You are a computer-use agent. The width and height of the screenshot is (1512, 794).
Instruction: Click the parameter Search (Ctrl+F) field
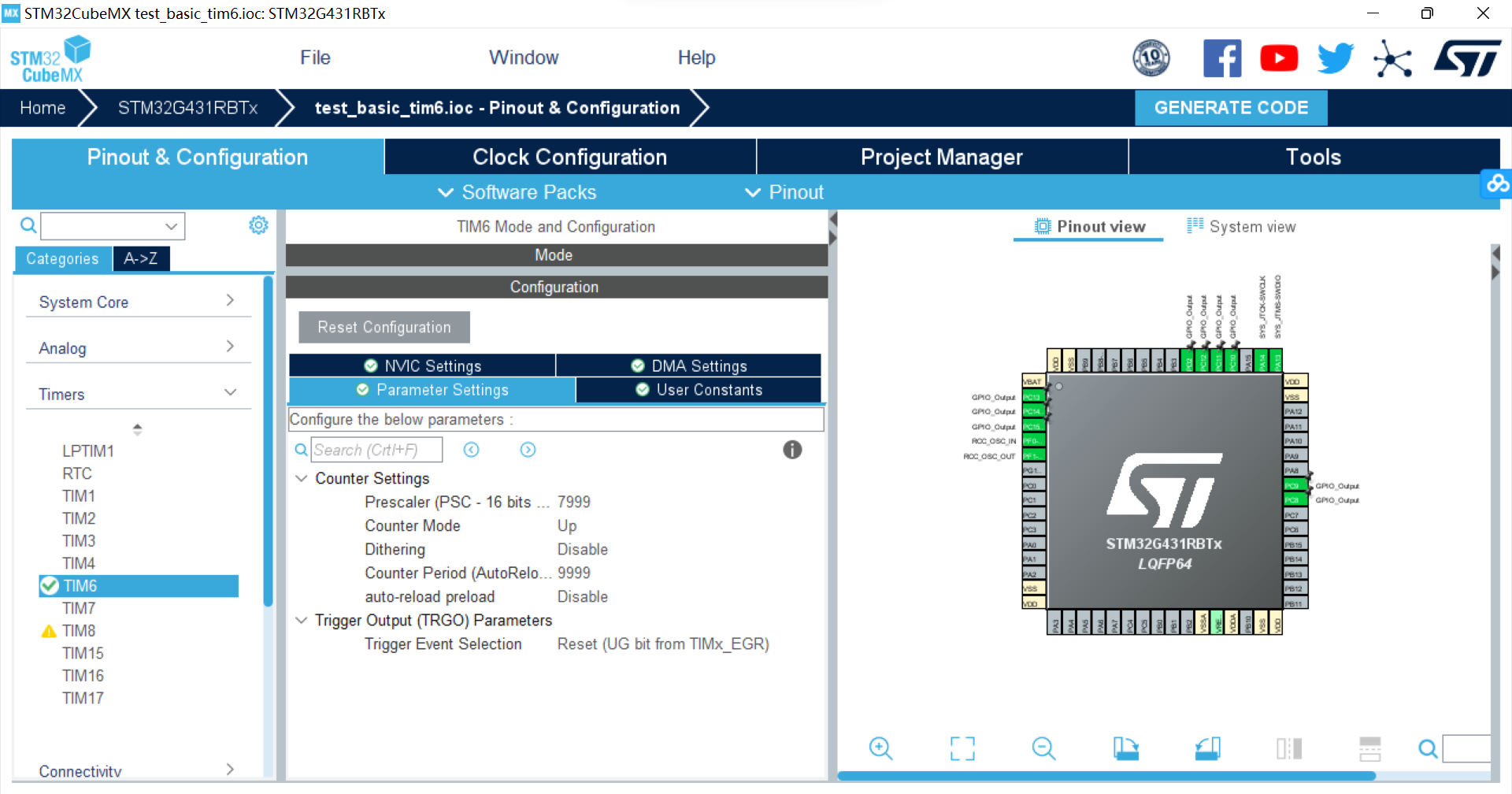(376, 450)
